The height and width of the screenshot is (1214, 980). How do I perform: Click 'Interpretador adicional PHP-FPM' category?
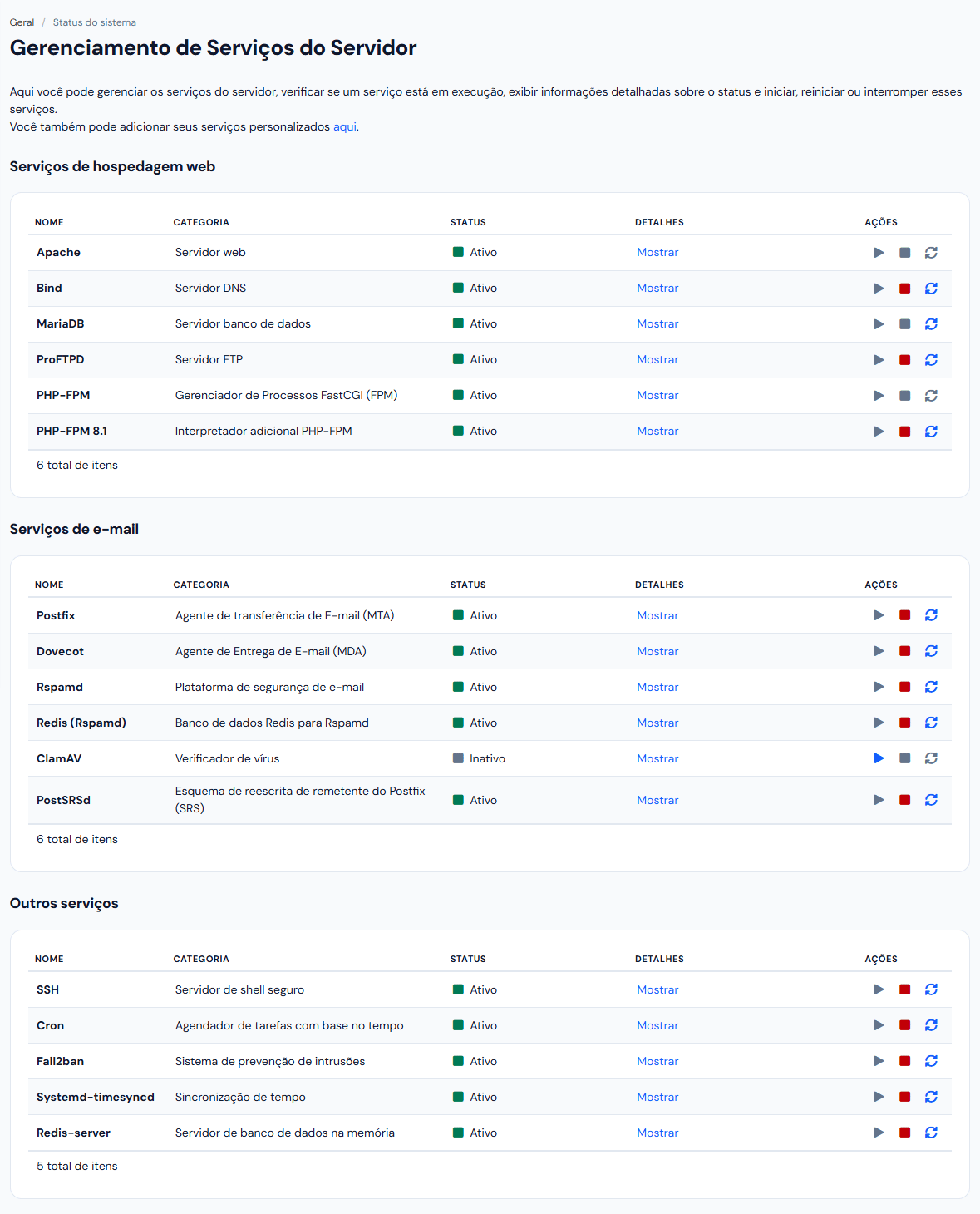[263, 432]
